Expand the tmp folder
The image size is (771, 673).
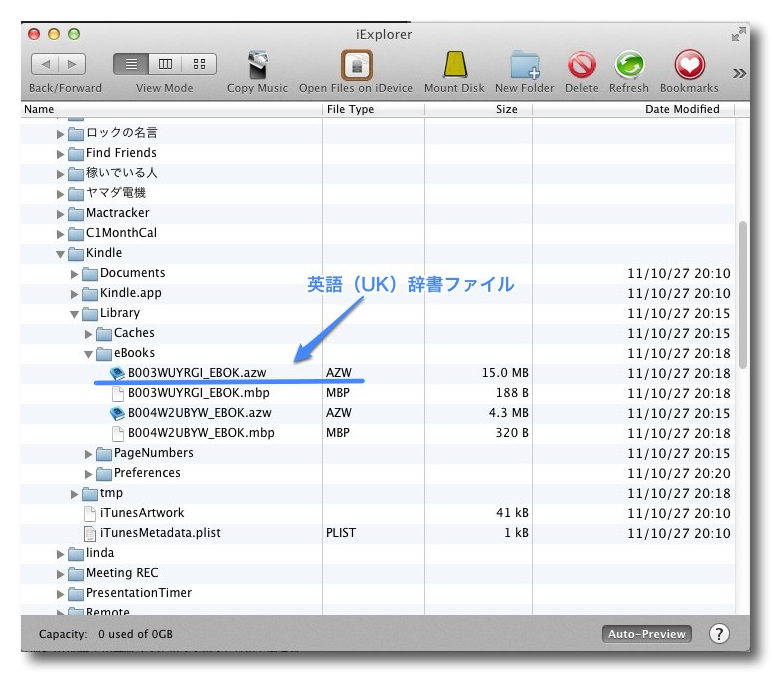74,494
